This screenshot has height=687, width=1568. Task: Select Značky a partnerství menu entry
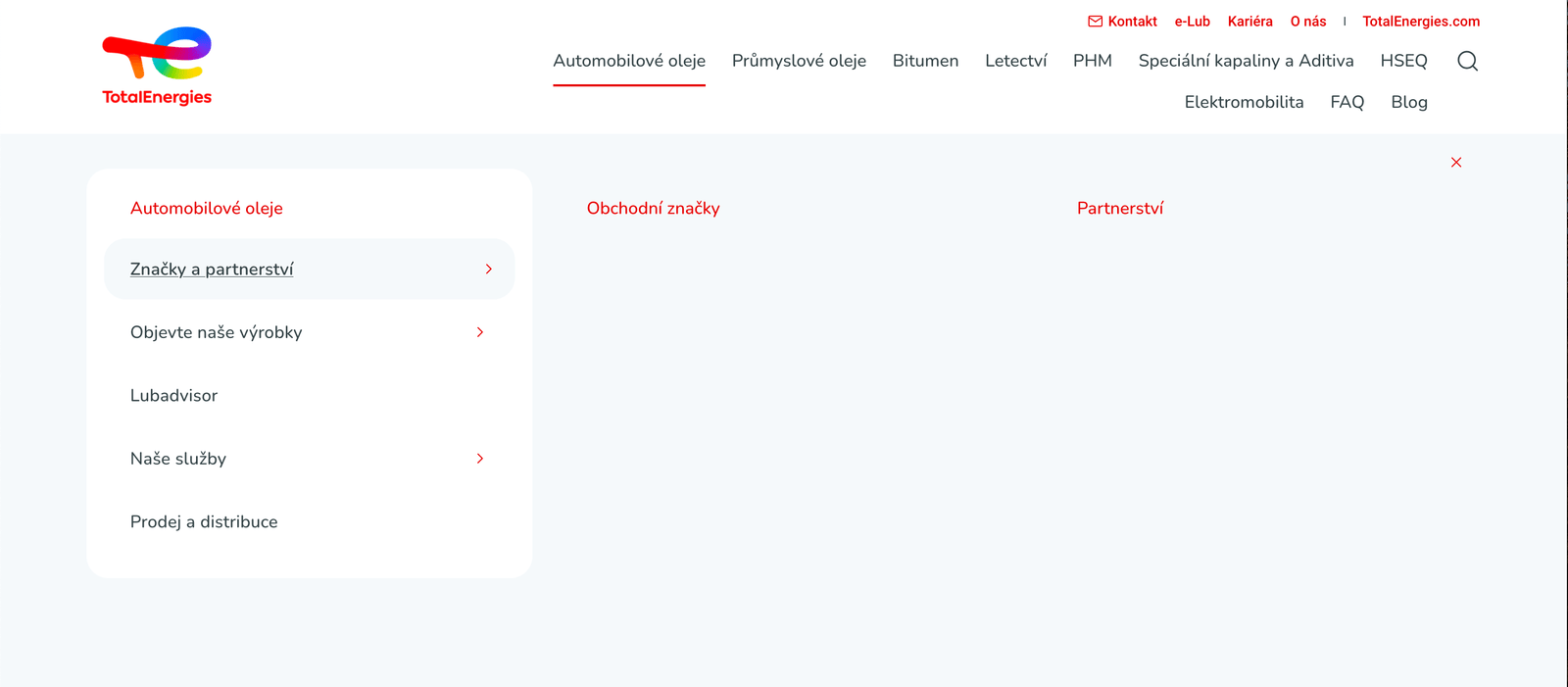click(x=212, y=270)
